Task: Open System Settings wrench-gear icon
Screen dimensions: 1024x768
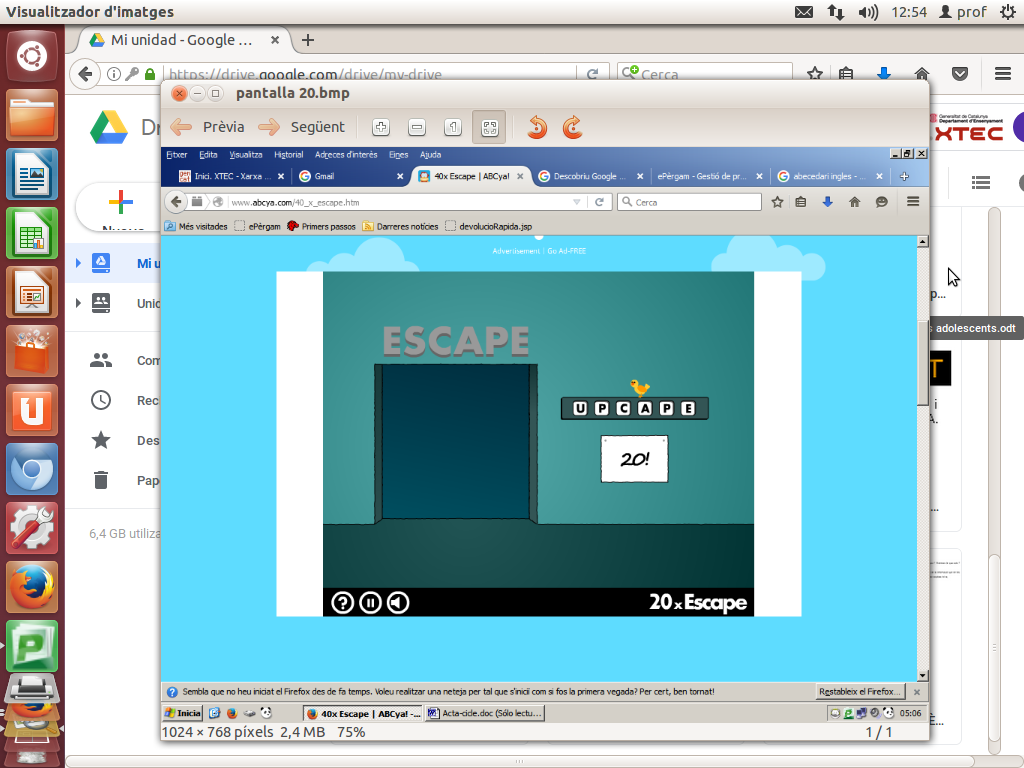Action: [x=32, y=527]
